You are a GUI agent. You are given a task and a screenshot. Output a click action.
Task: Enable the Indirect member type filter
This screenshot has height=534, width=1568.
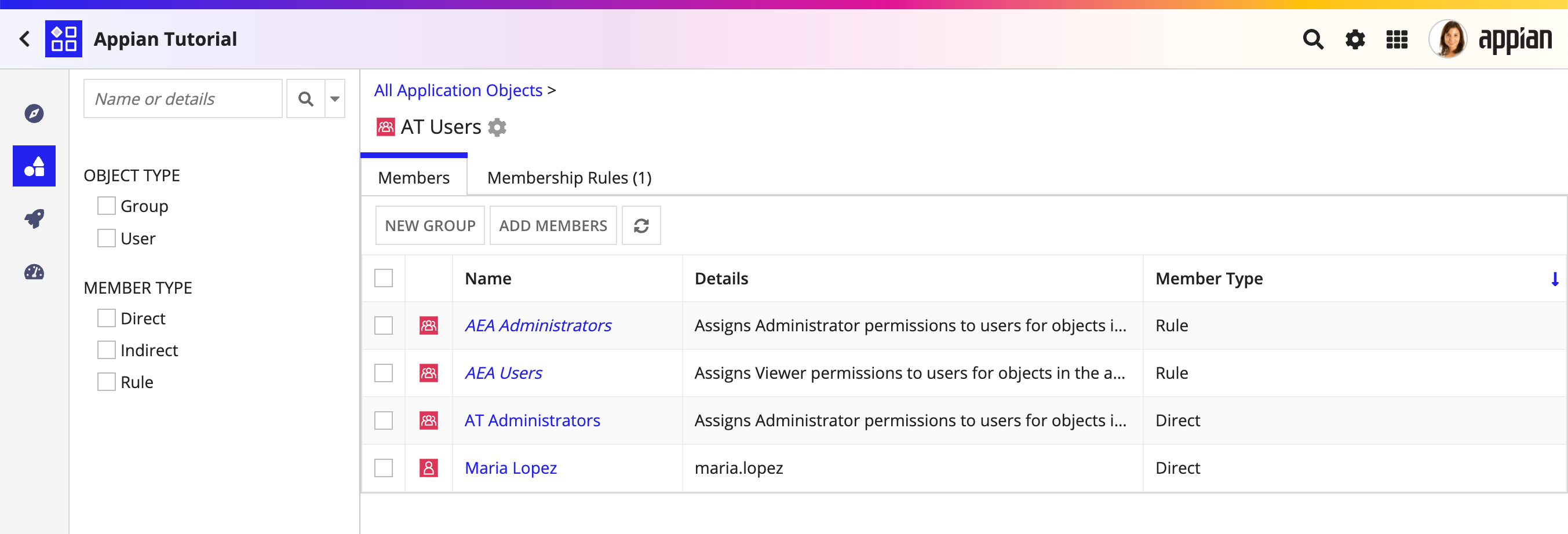107,350
